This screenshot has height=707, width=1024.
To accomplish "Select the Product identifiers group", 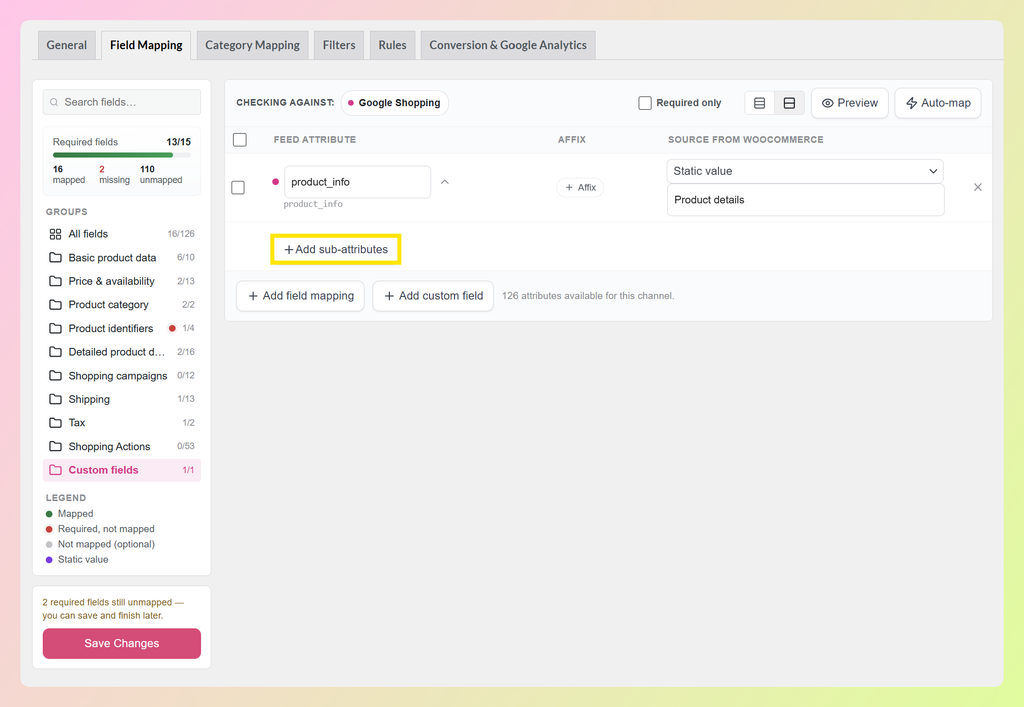I will pyautogui.click(x=121, y=328).
